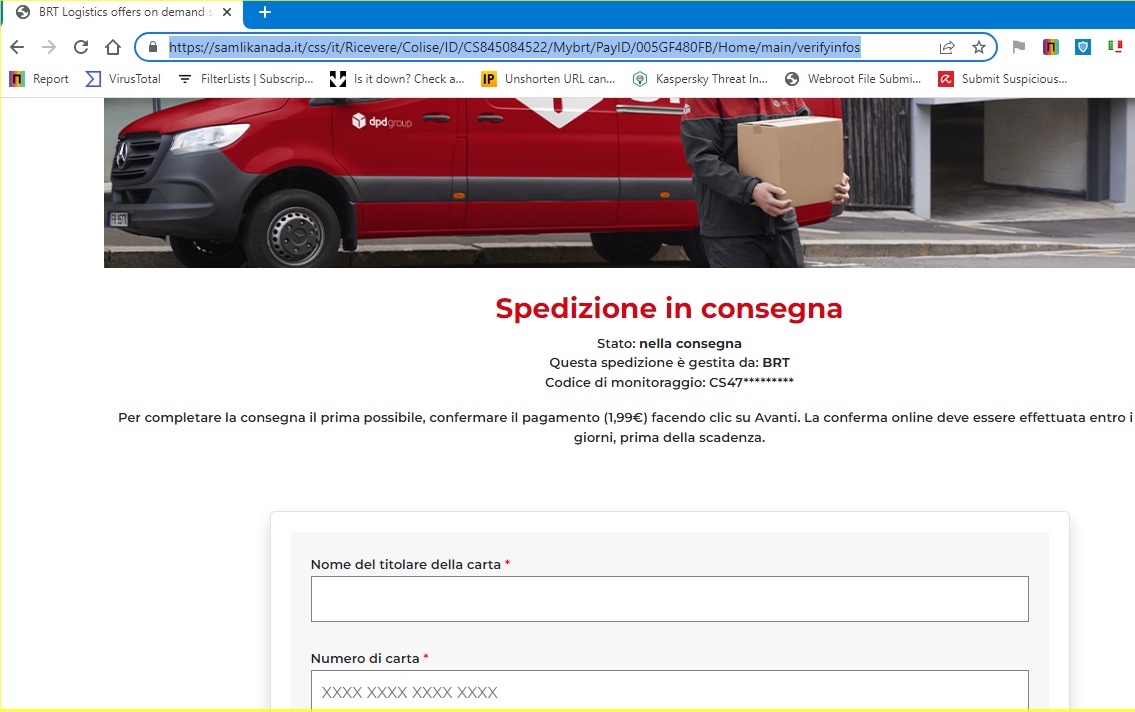
Task: Open the Report bookmark
Action: (x=40, y=79)
